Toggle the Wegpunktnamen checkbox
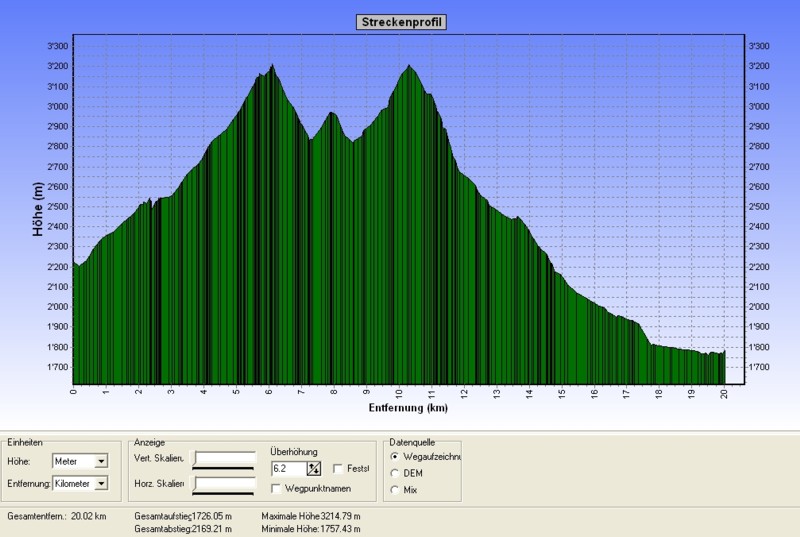 276,487
